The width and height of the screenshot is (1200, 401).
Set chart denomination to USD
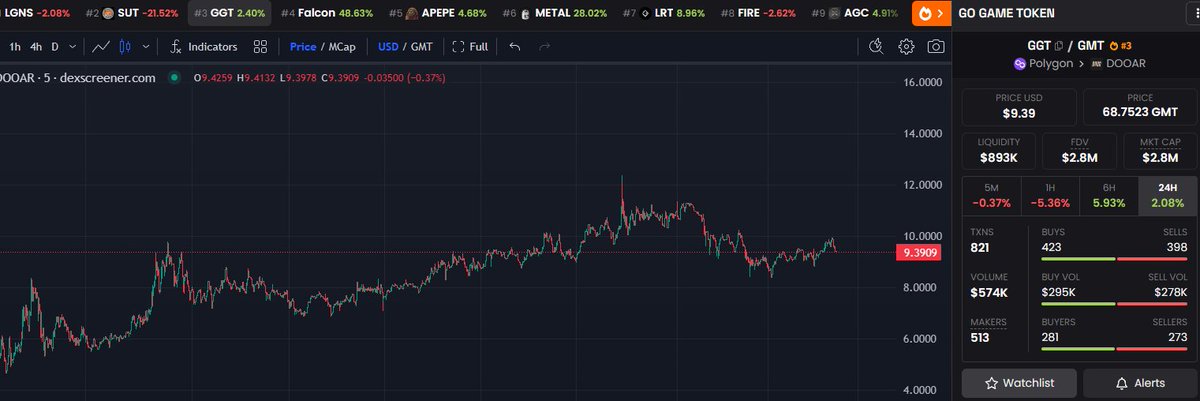coord(389,46)
